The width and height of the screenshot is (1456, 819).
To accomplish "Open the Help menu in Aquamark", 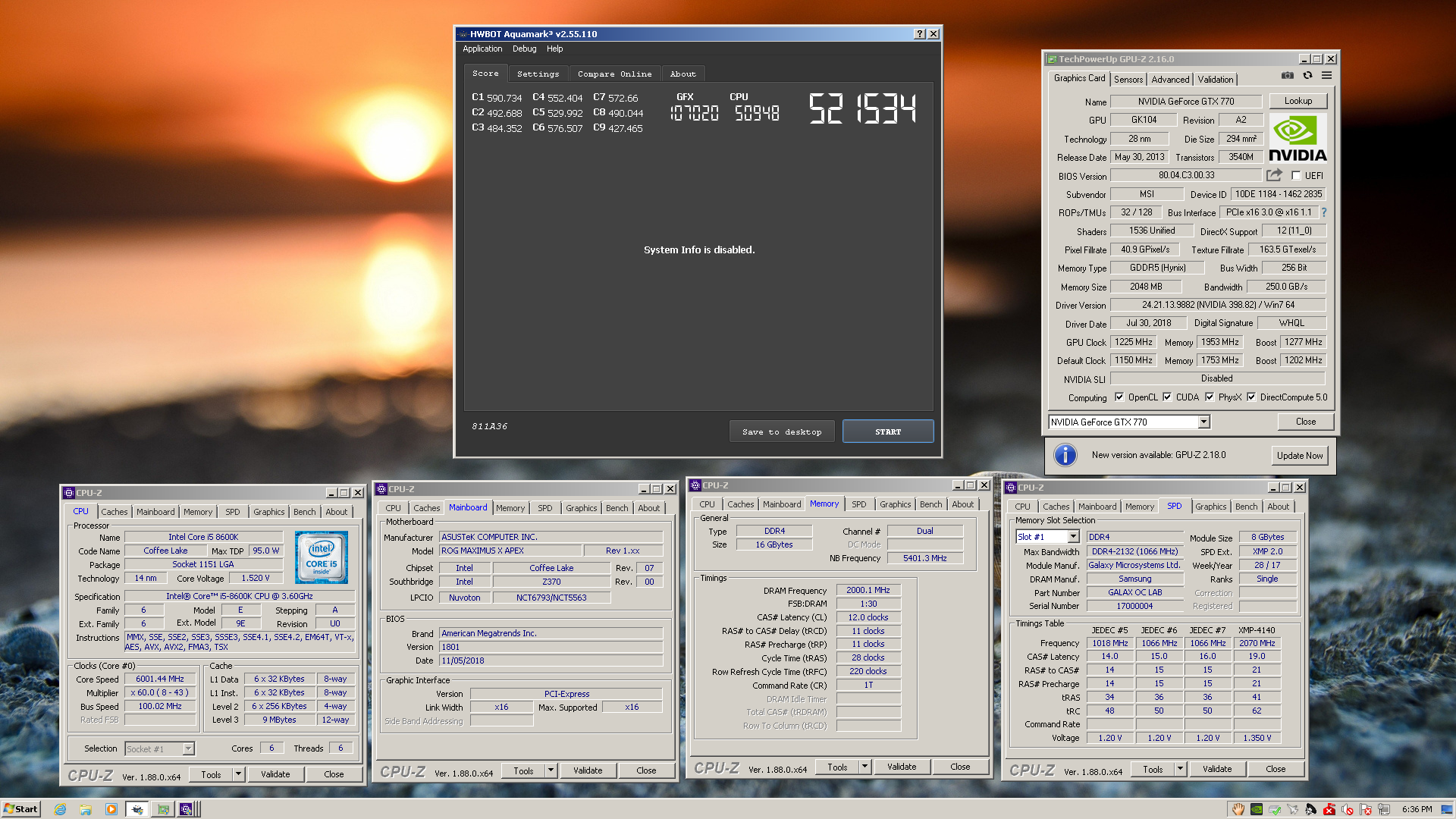I will (x=554, y=49).
